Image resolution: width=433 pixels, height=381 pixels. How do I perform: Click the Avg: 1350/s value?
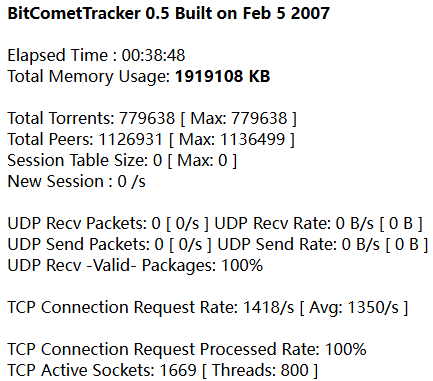click(x=354, y=307)
